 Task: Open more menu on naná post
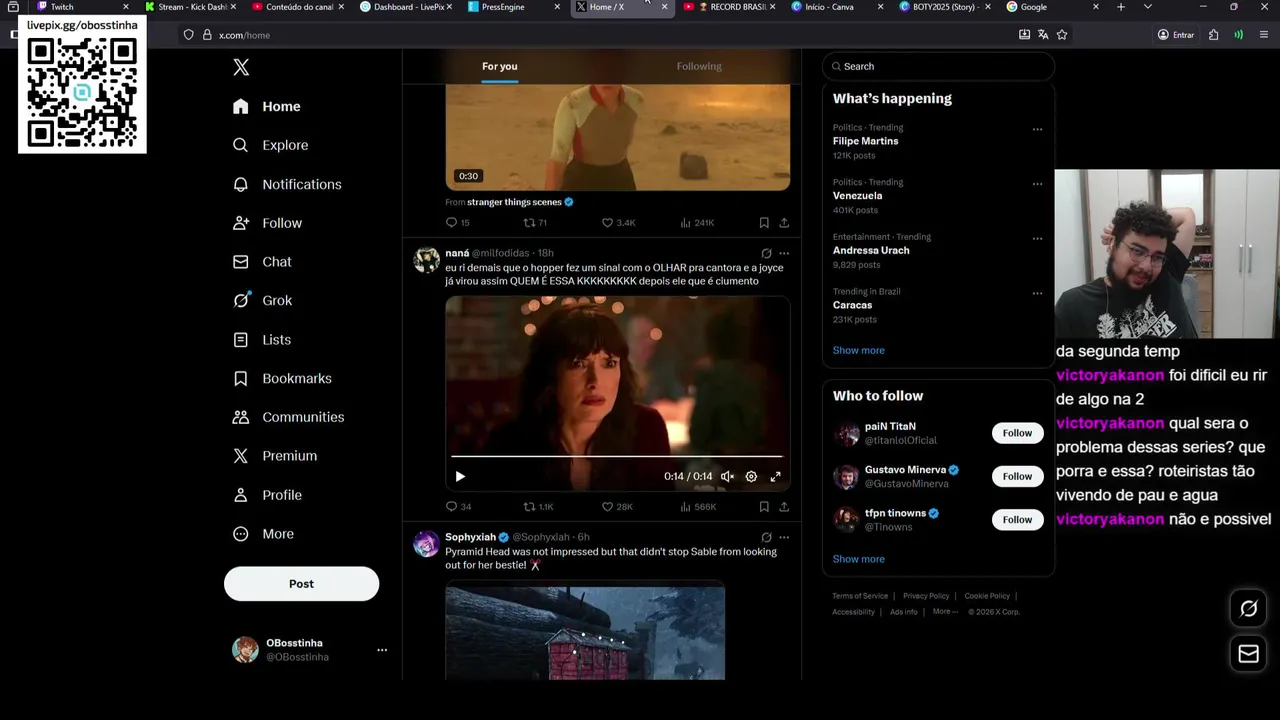tap(784, 253)
